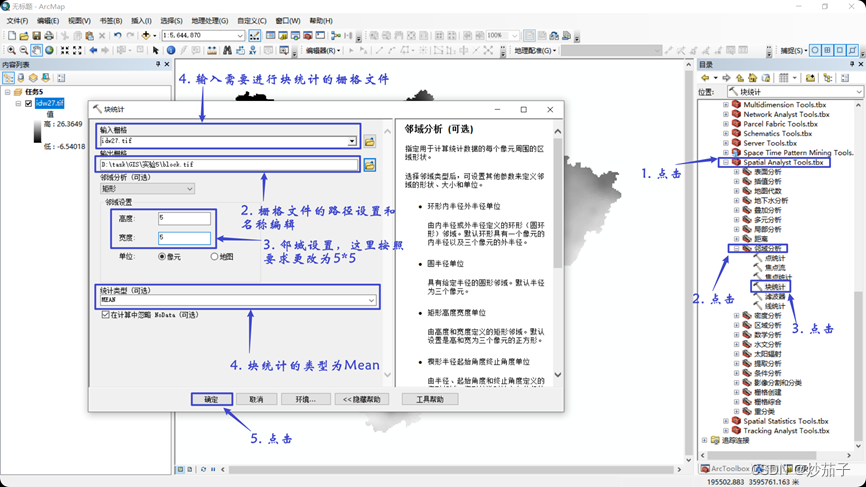Toggle the ignore NoData in calculations checkbox
The width and height of the screenshot is (866, 487).
(105, 315)
